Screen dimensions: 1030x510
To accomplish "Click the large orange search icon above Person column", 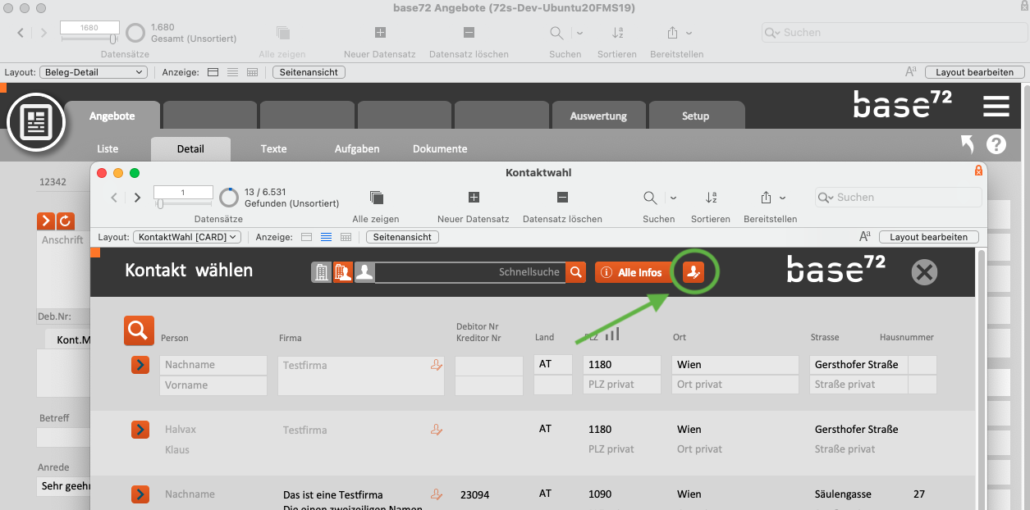I will (139, 329).
